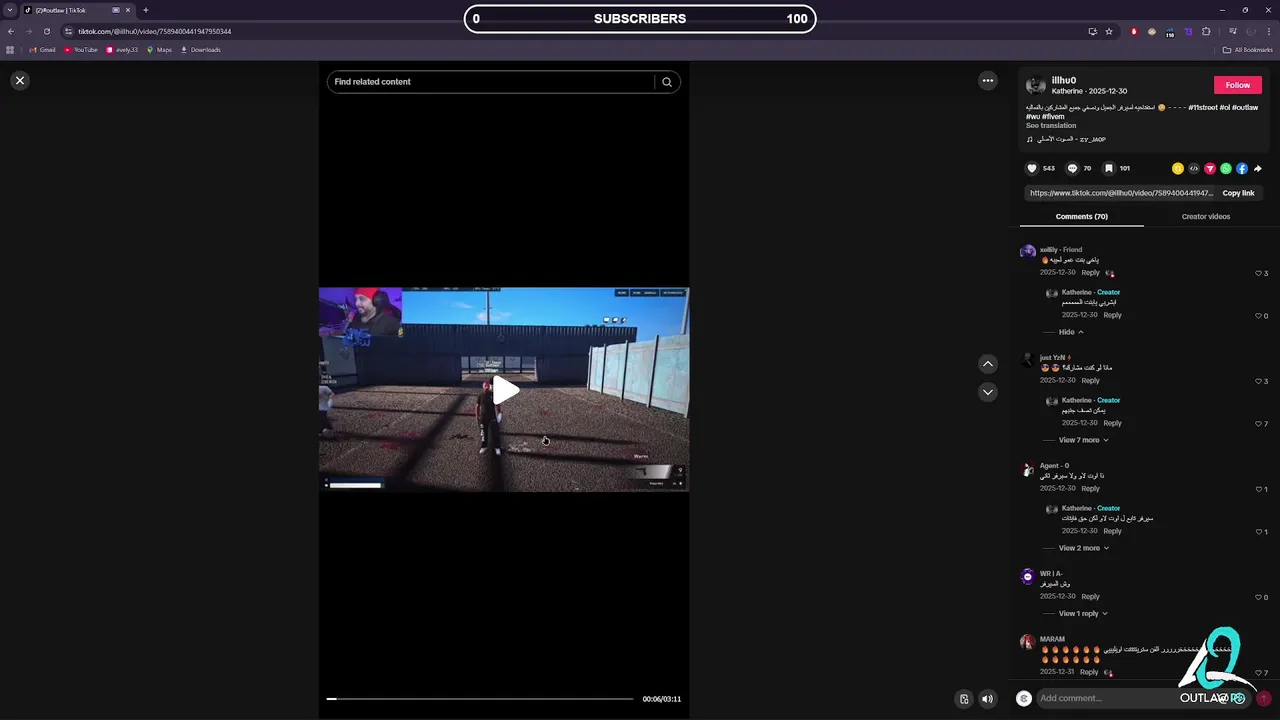Like Agent - 0's comment
The width and height of the screenshot is (1280, 720).
(x=1259, y=489)
